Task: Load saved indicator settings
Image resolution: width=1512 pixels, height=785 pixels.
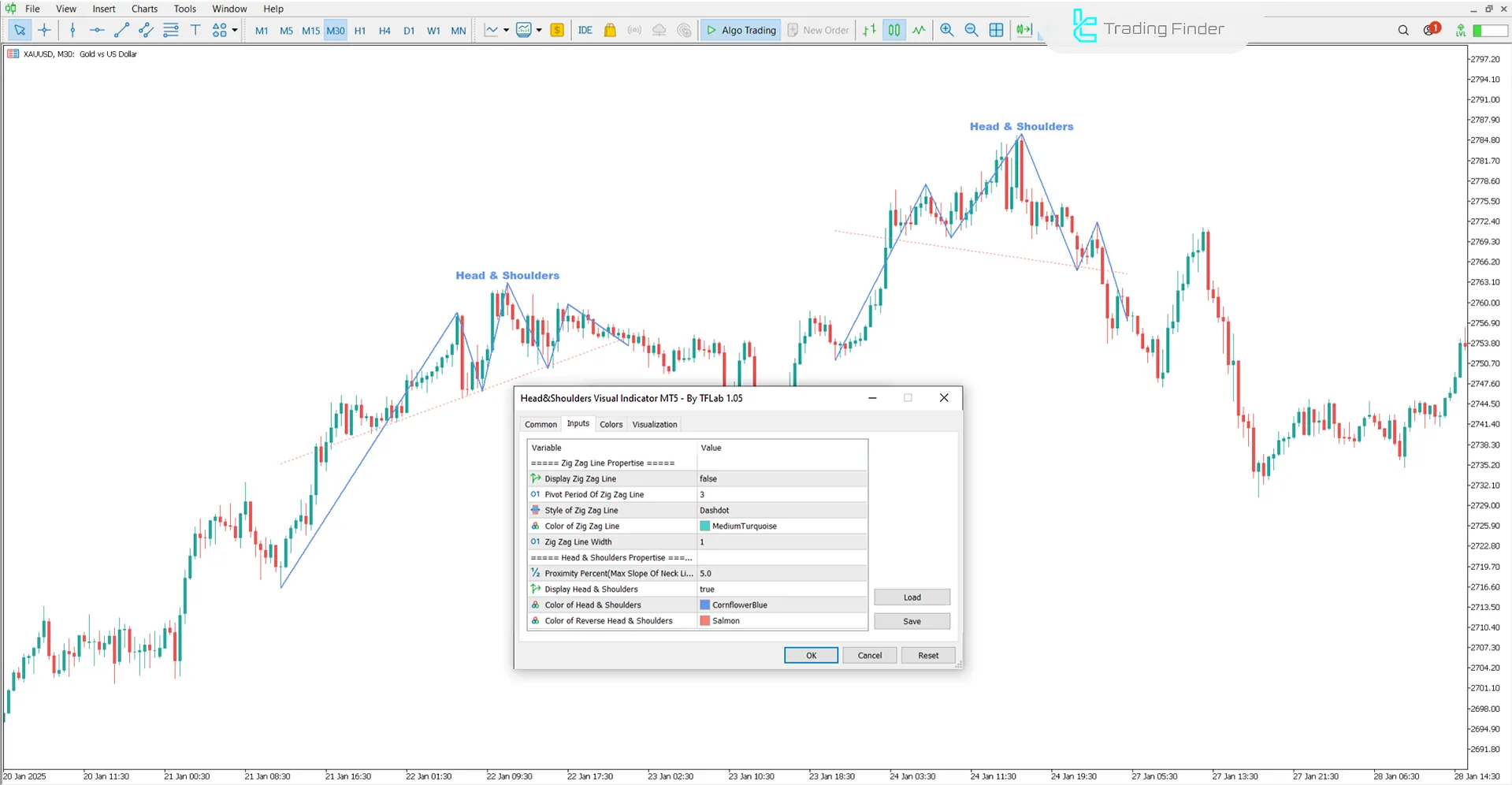Action: tap(911, 597)
